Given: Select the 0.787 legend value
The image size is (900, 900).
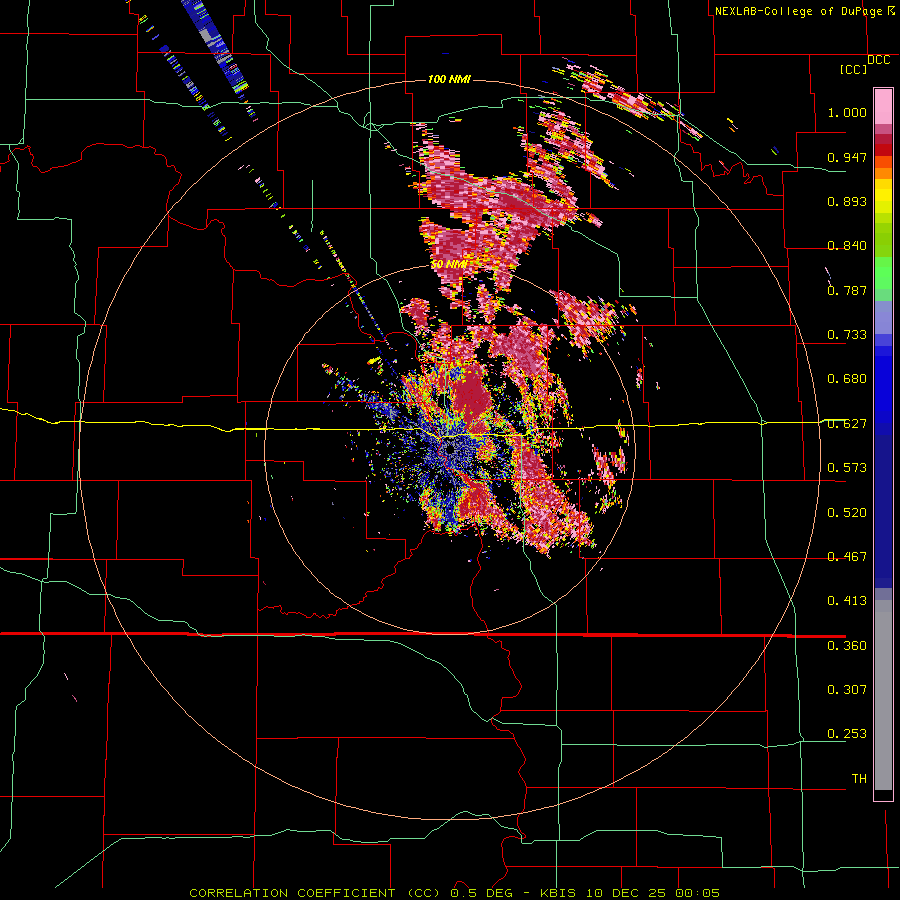Looking at the screenshot, I should point(847,290).
